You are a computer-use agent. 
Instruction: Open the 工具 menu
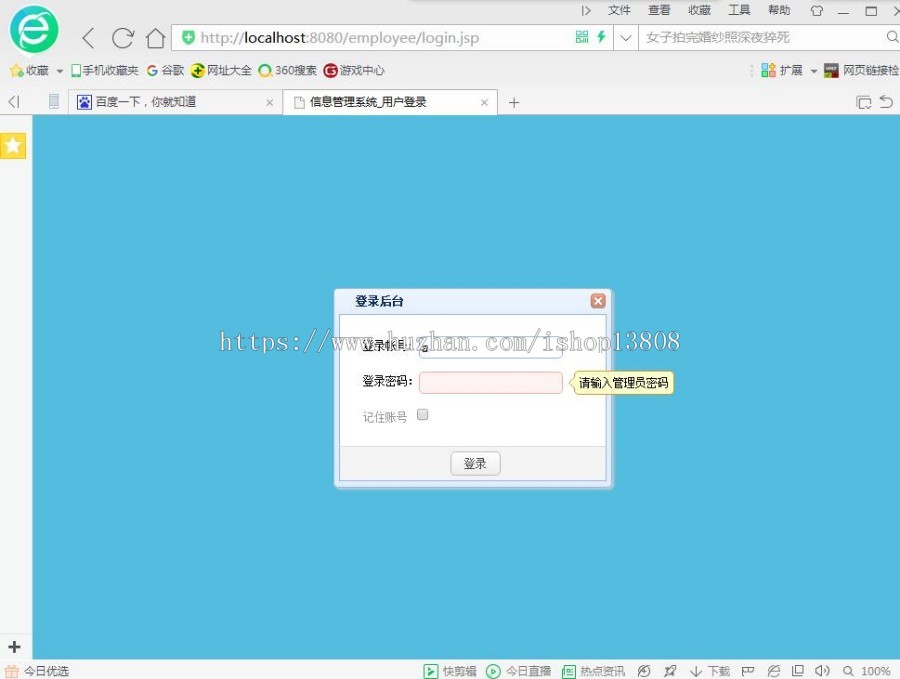[x=739, y=10]
